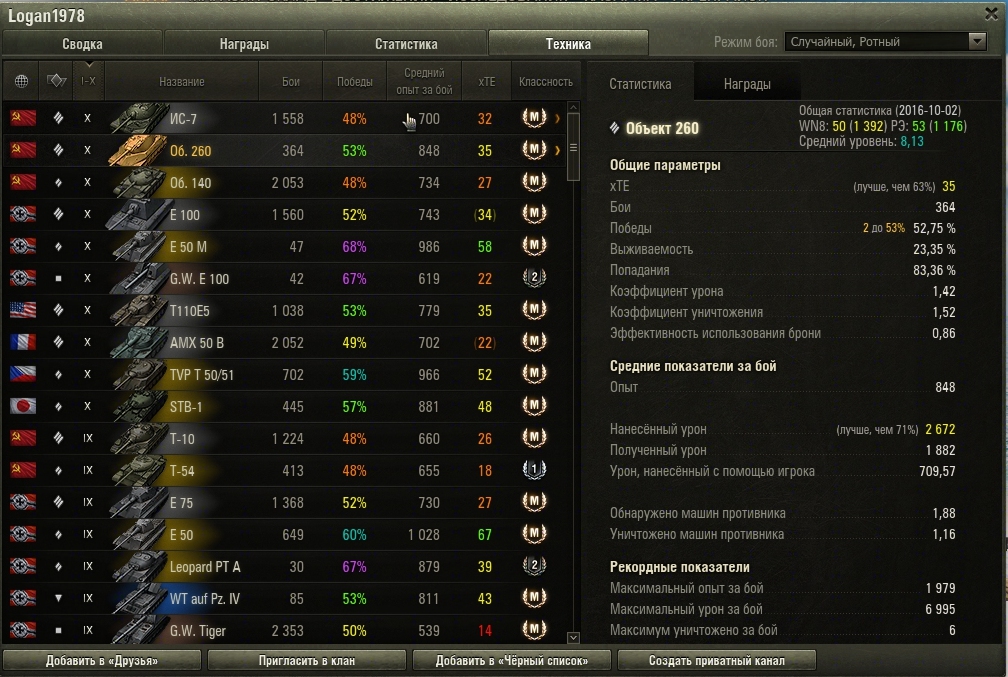This screenshot has height=677, width=1008.
Task: Open the battle mode dropdown
Action: pyautogui.click(x=885, y=42)
